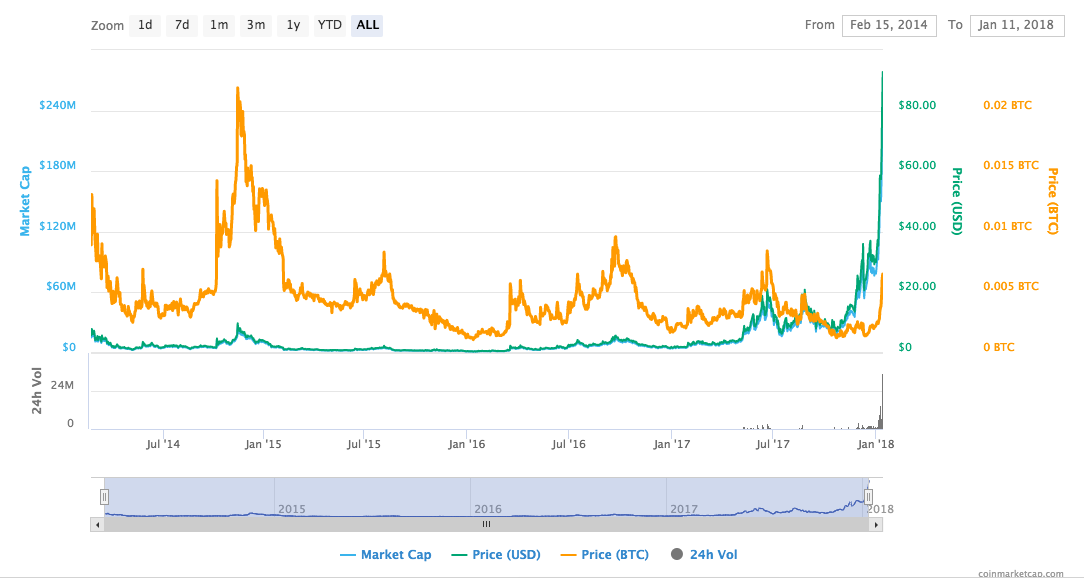Select the 1d zoom range
The image size is (1084, 578).
tap(145, 25)
